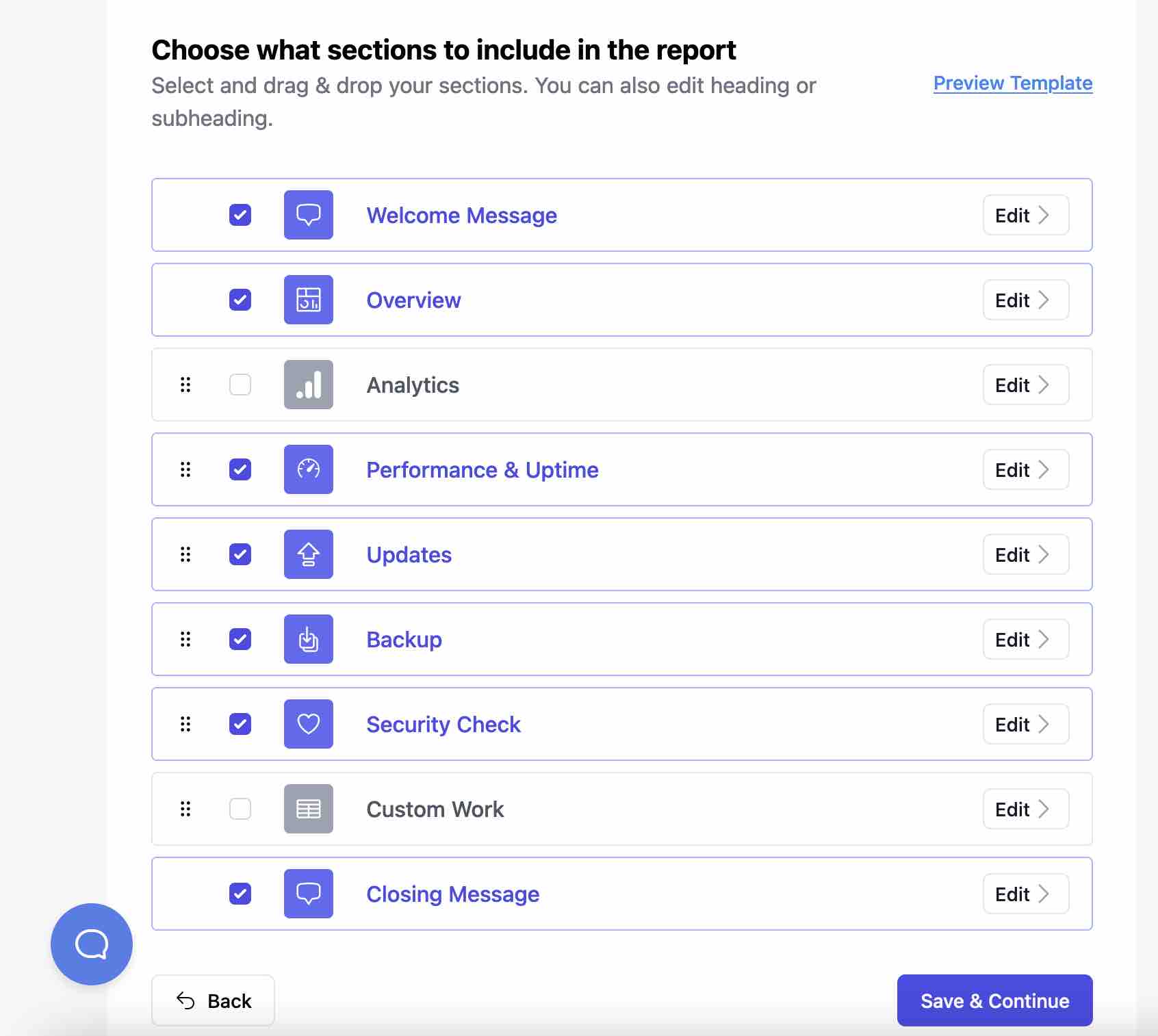Uncheck the Backup section

coord(240,639)
